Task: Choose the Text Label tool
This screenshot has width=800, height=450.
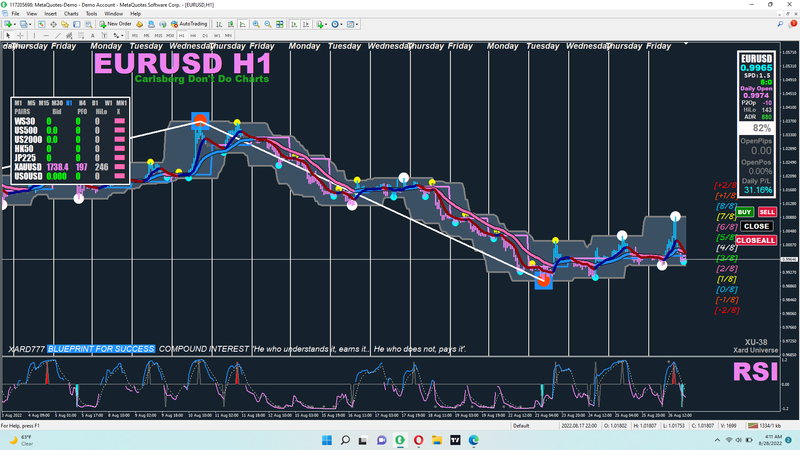Action: pos(104,35)
